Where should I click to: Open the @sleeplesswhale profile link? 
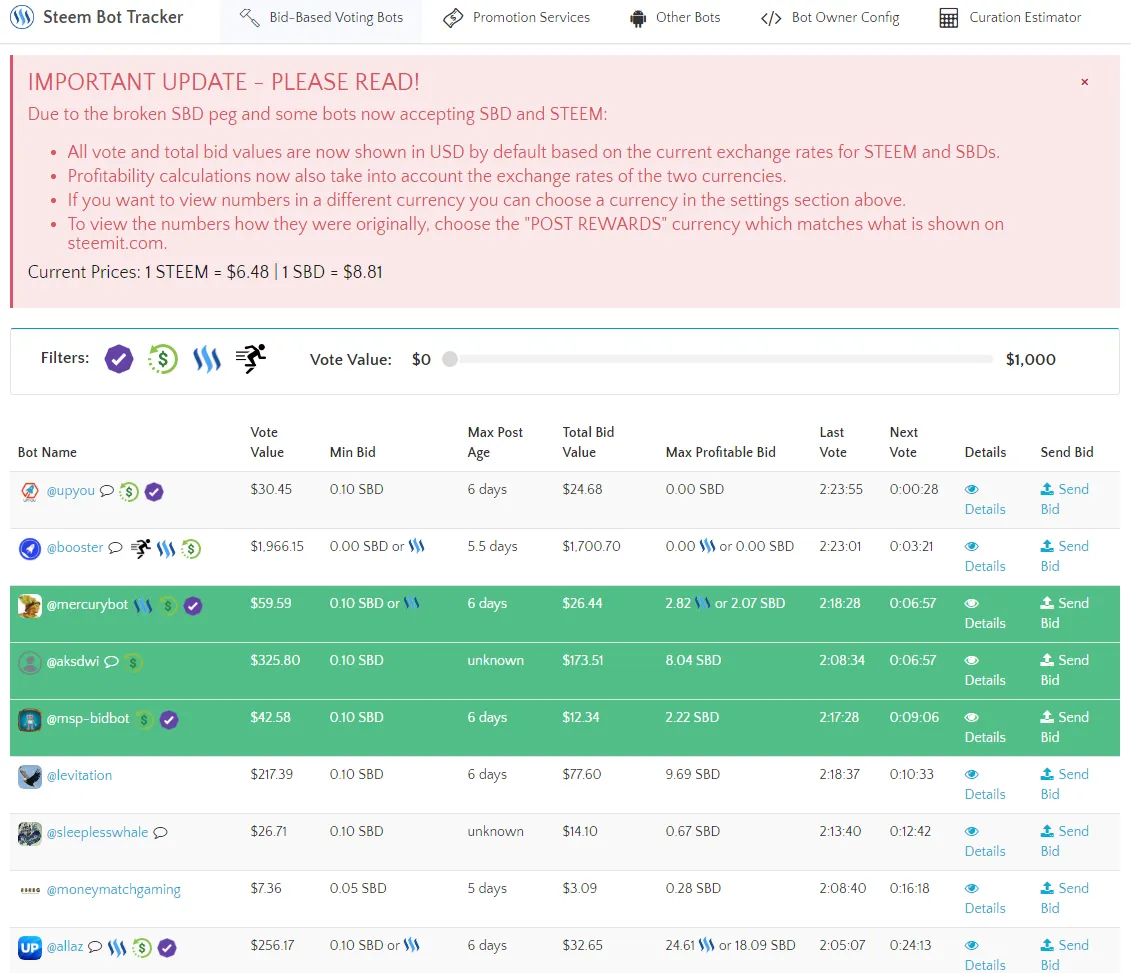click(x=97, y=832)
